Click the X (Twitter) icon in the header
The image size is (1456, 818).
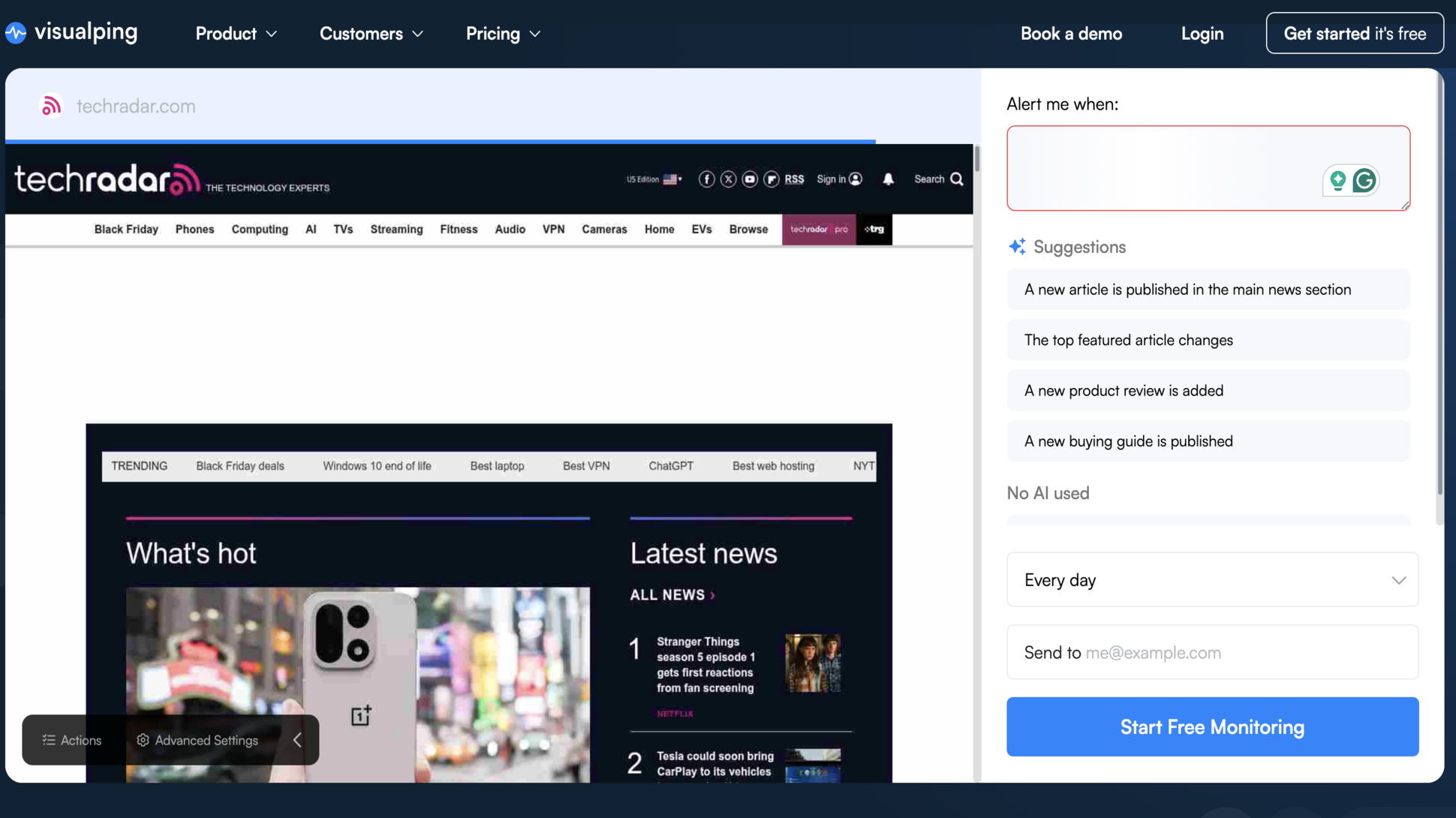pos(728,179)
